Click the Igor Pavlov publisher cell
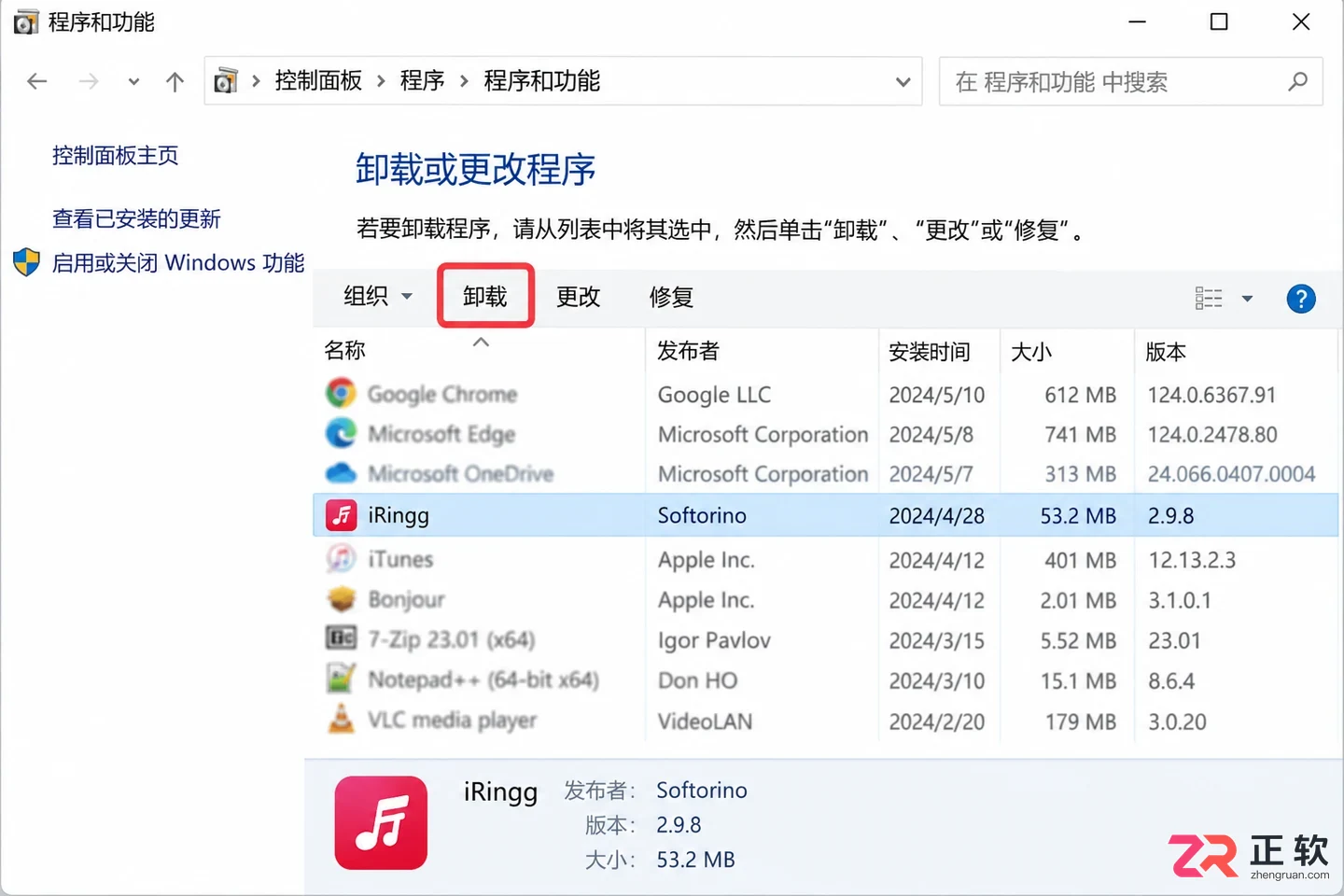The width and height of the screenshot is (1344, 896). coord(714,640)
